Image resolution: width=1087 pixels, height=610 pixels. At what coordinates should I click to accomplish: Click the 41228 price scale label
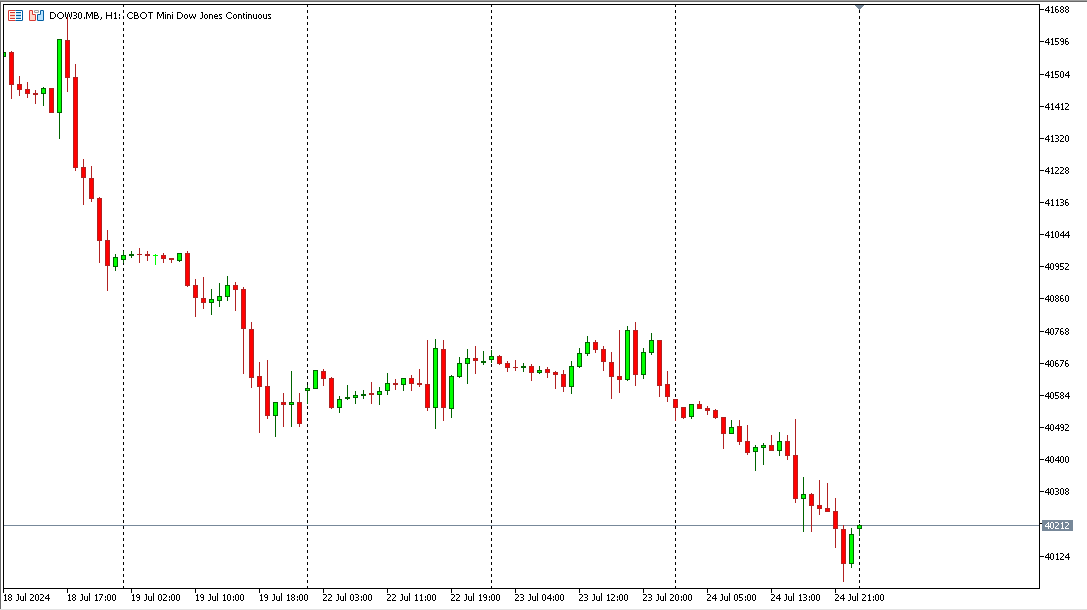[x=1057, y=171]
